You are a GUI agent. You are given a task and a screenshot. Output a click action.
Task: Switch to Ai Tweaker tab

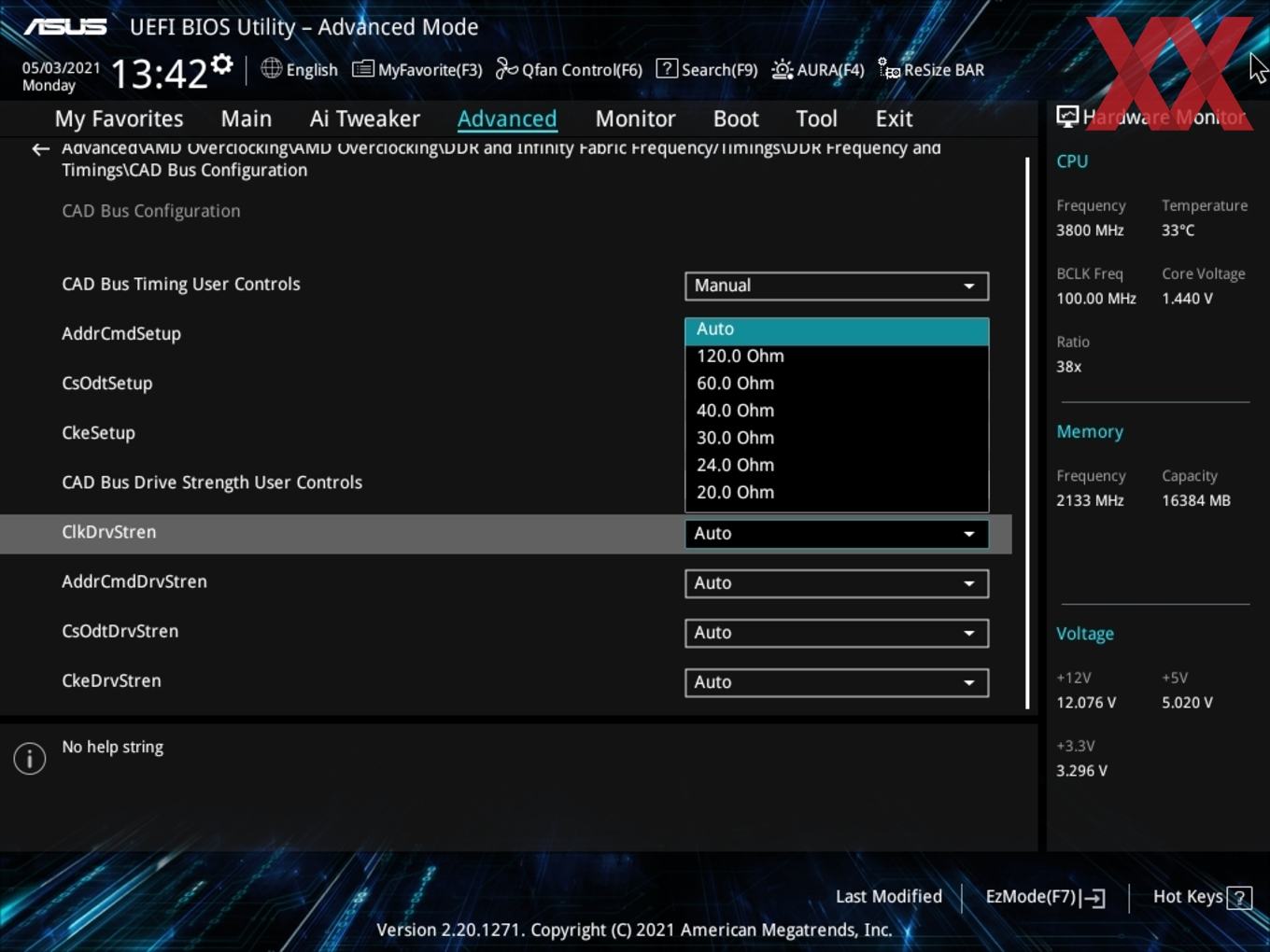[365, 119]
